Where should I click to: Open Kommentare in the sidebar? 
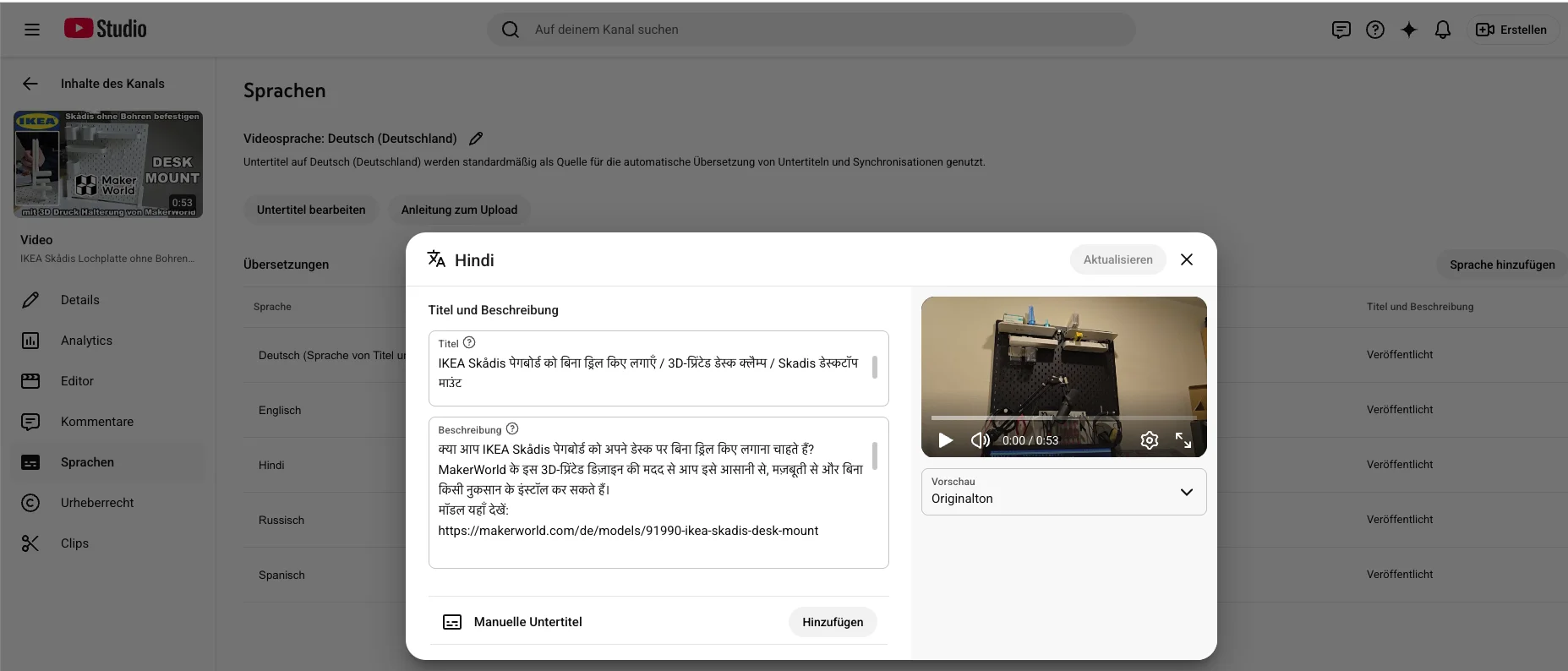click(108, 422)
